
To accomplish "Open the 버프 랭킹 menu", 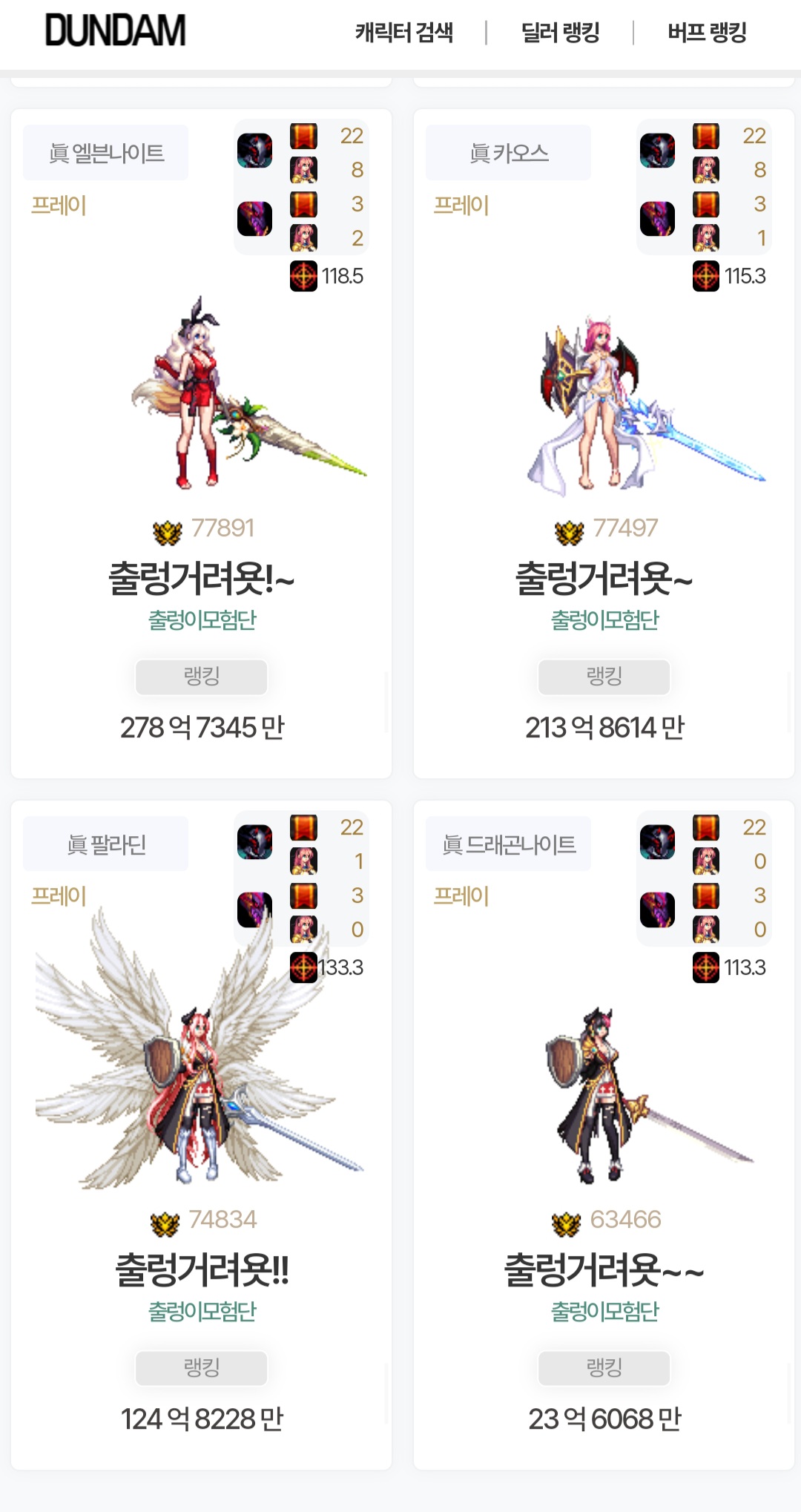I will (707, 33).
